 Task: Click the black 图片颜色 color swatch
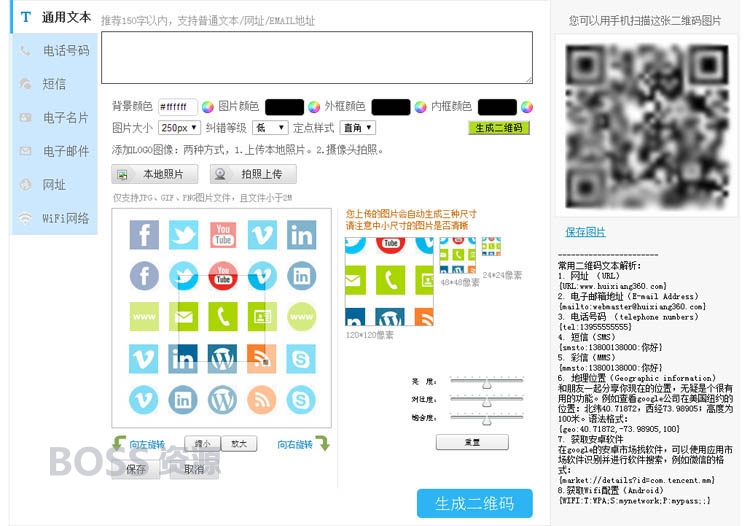(285, 107)
